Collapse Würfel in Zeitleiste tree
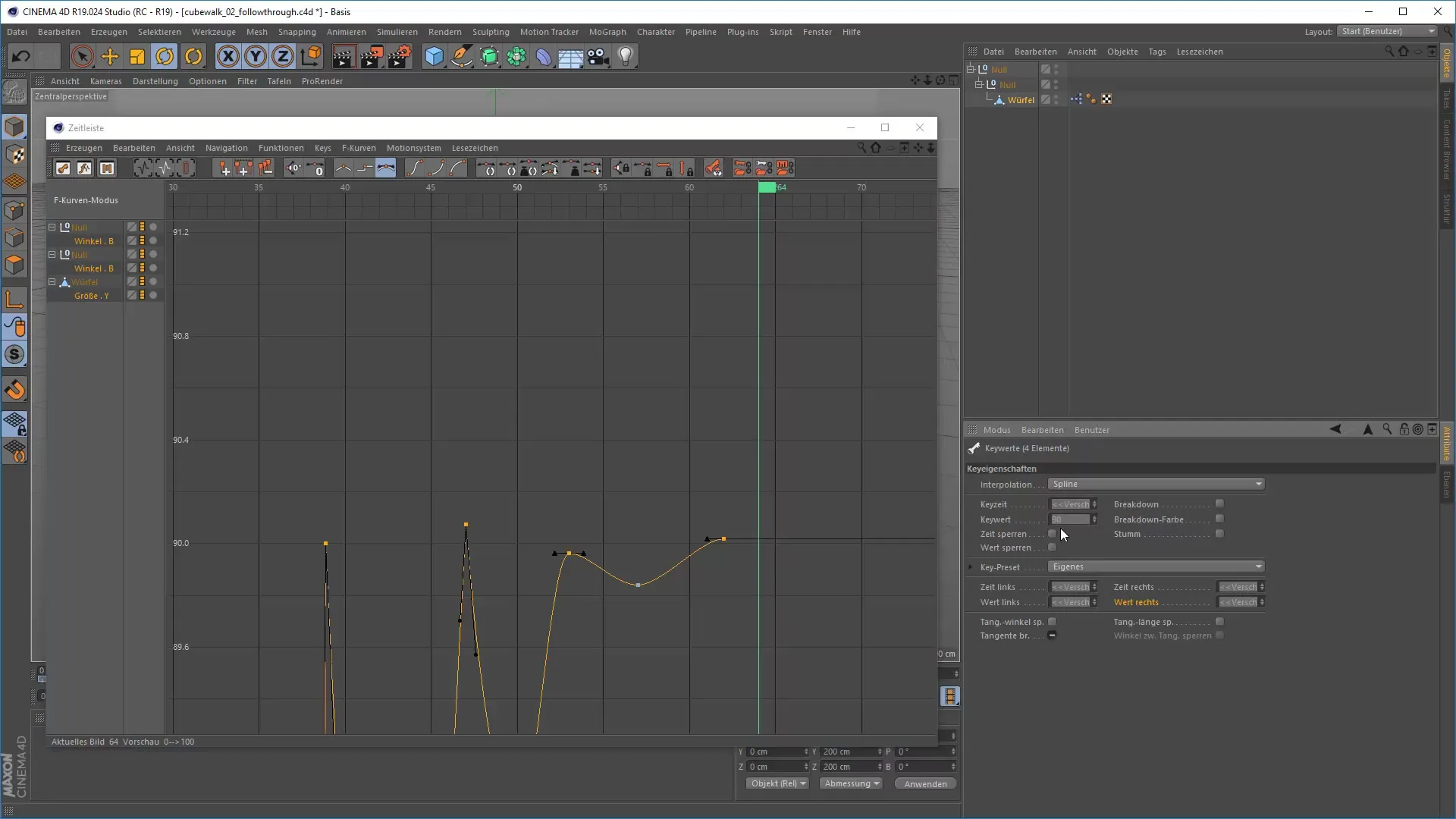 click(x=52, y=281)
